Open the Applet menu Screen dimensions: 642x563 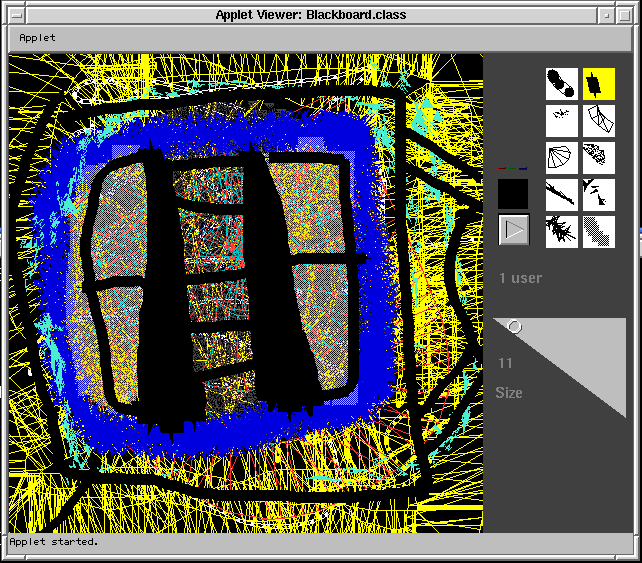(x=37, y=38)
